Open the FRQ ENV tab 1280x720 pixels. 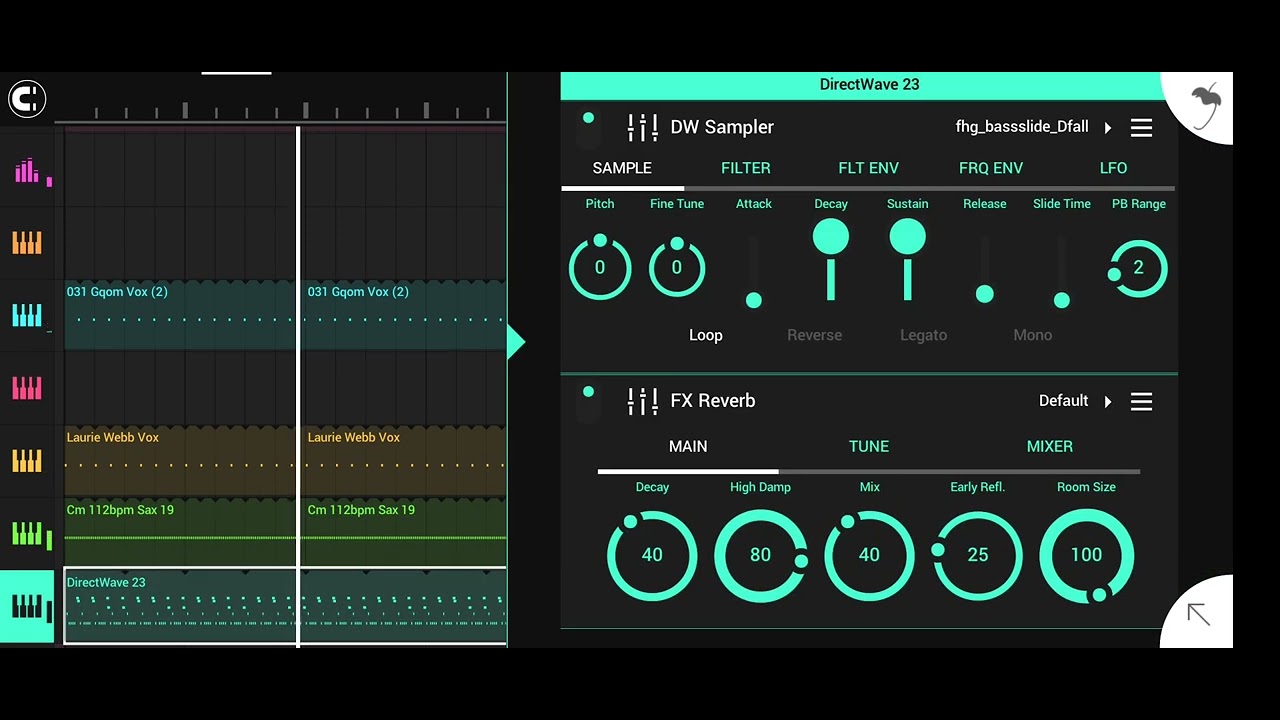(x=991, y=168)
